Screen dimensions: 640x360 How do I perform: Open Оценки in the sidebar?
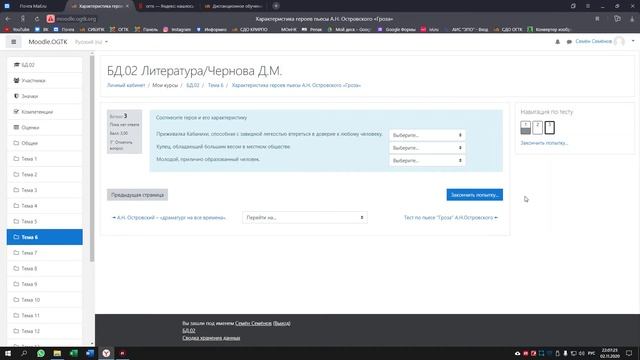(44, 127)
